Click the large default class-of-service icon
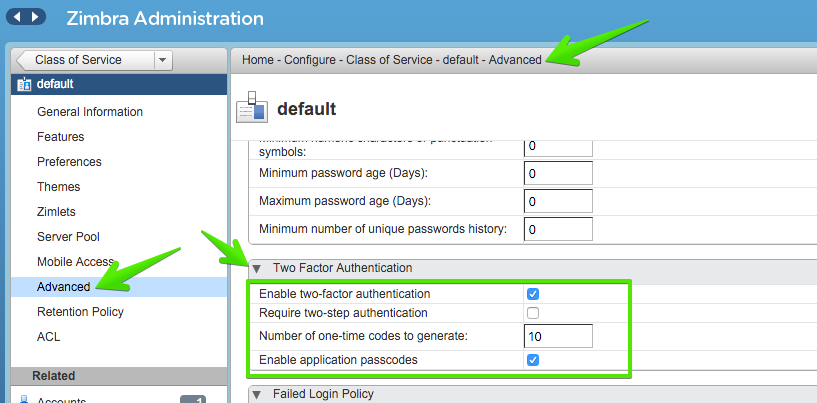The image size is (817, 403). (x=252, y=107)
